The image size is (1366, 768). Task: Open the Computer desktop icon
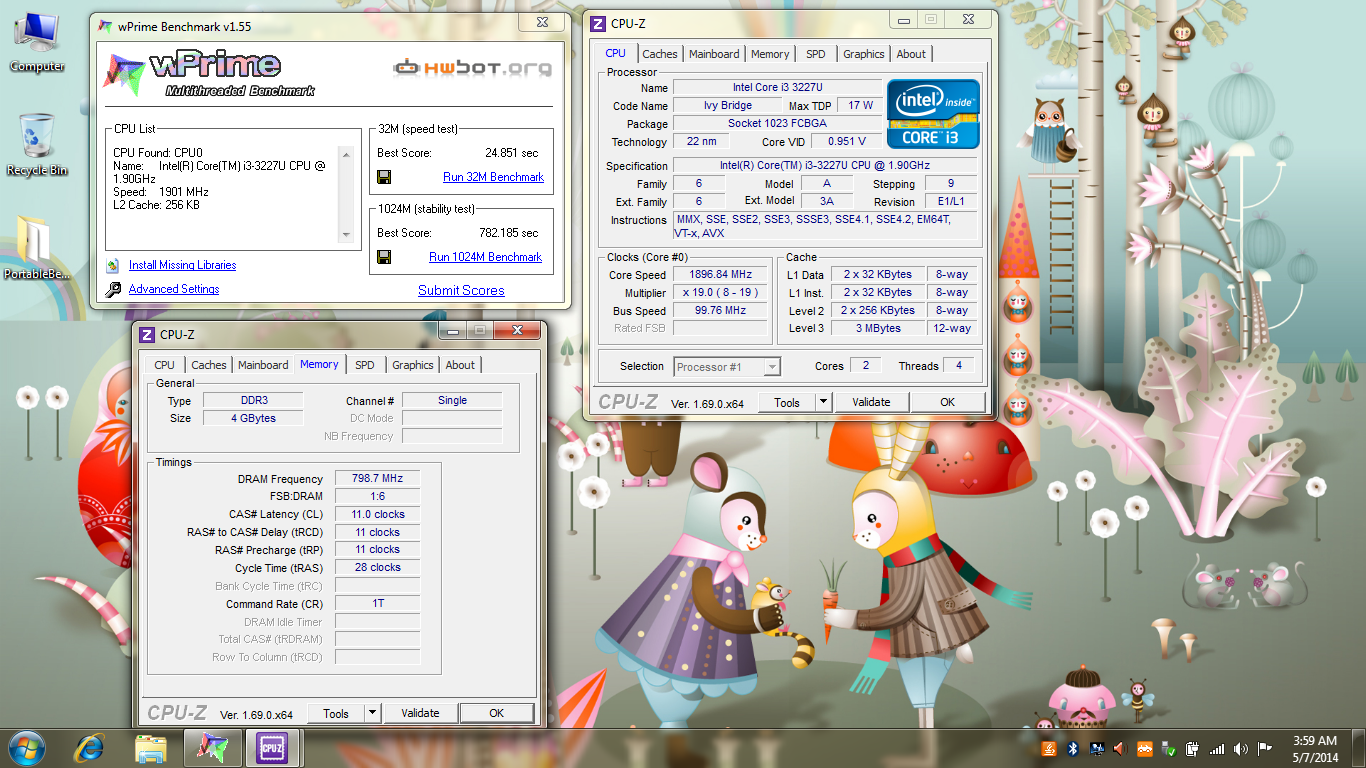click(x=36, y=42)
